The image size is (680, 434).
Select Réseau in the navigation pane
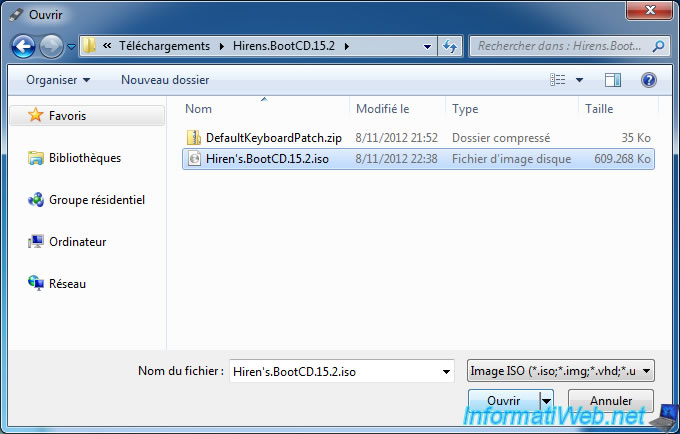[67, 284]
